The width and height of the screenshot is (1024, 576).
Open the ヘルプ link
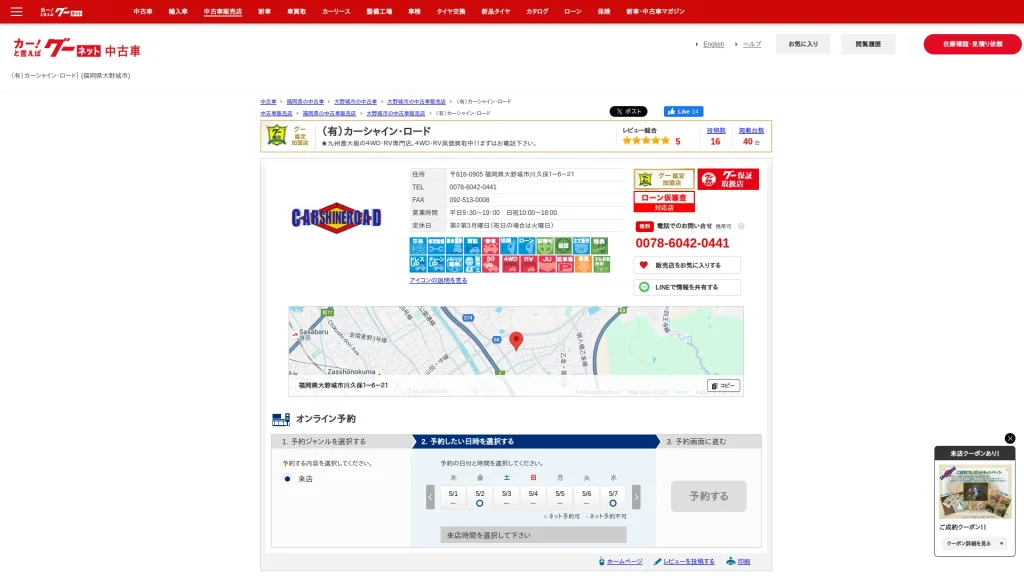[x=752, y=44]
